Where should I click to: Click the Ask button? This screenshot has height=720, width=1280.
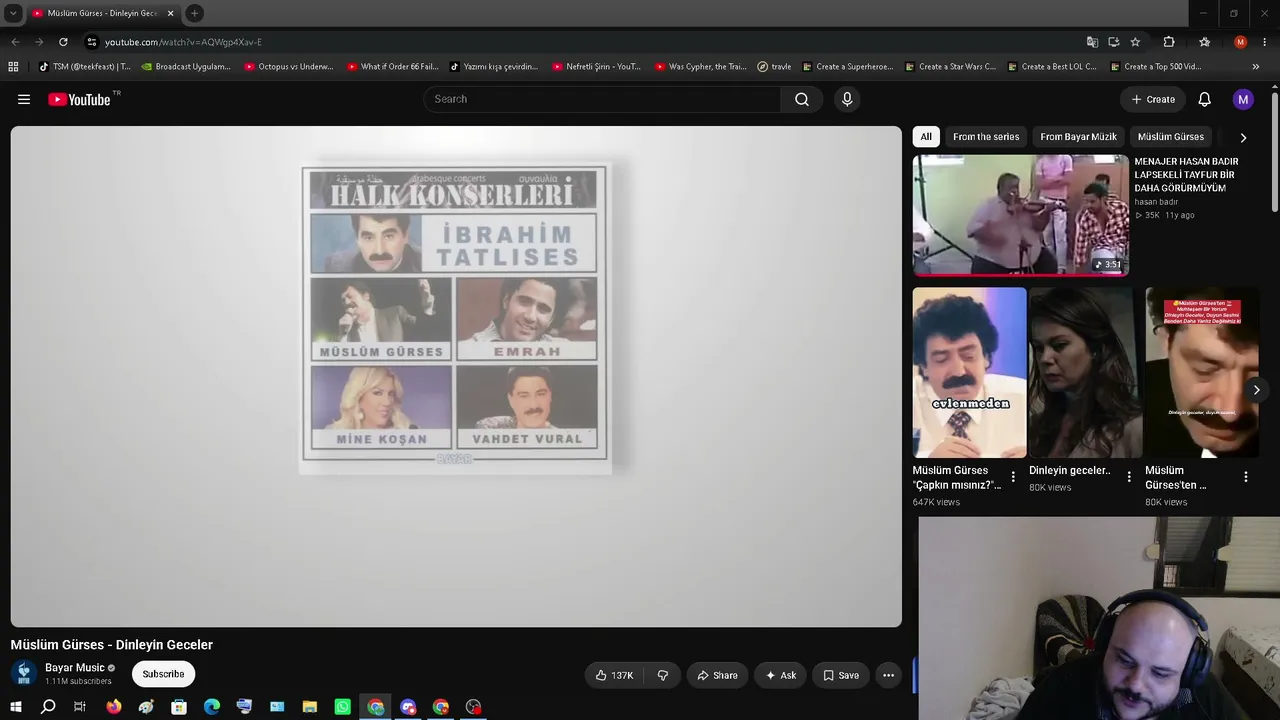780,675
